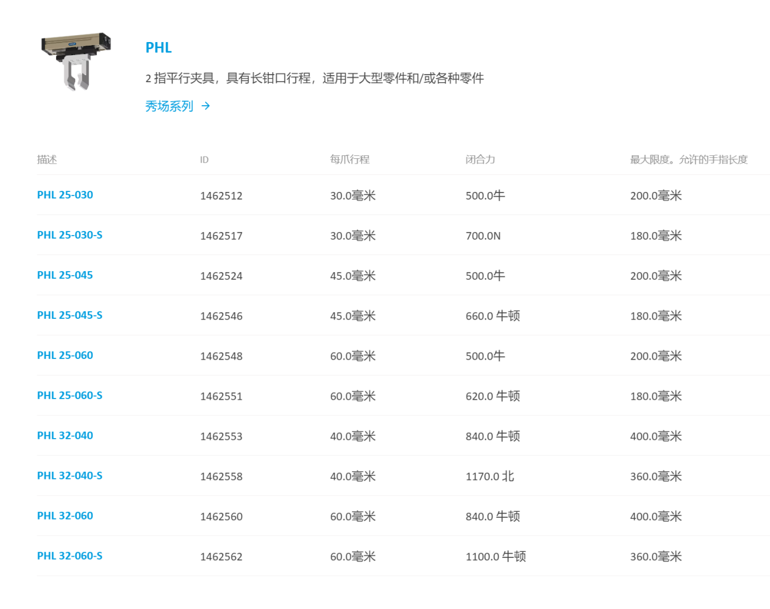Screen dimensions: 770x609
Task: Open the PHL 25-030-S product link
Action: (69, 235)
